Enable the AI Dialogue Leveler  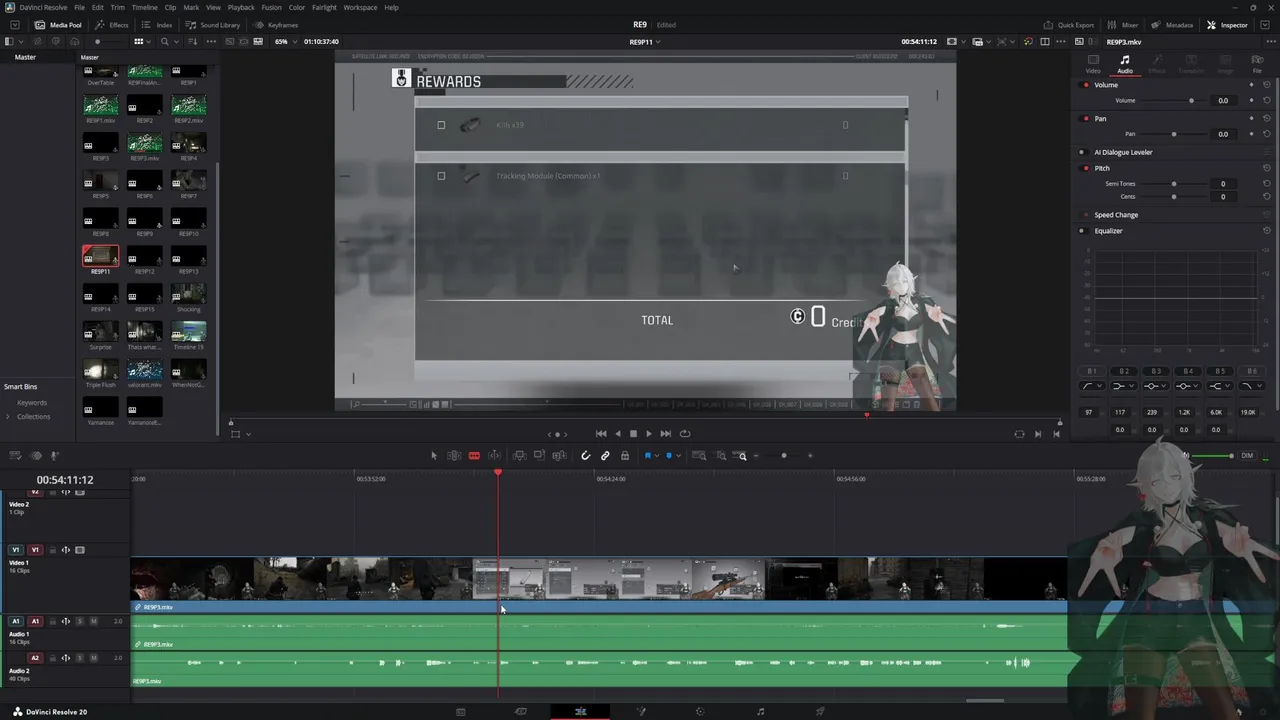tap(1082, 152)
